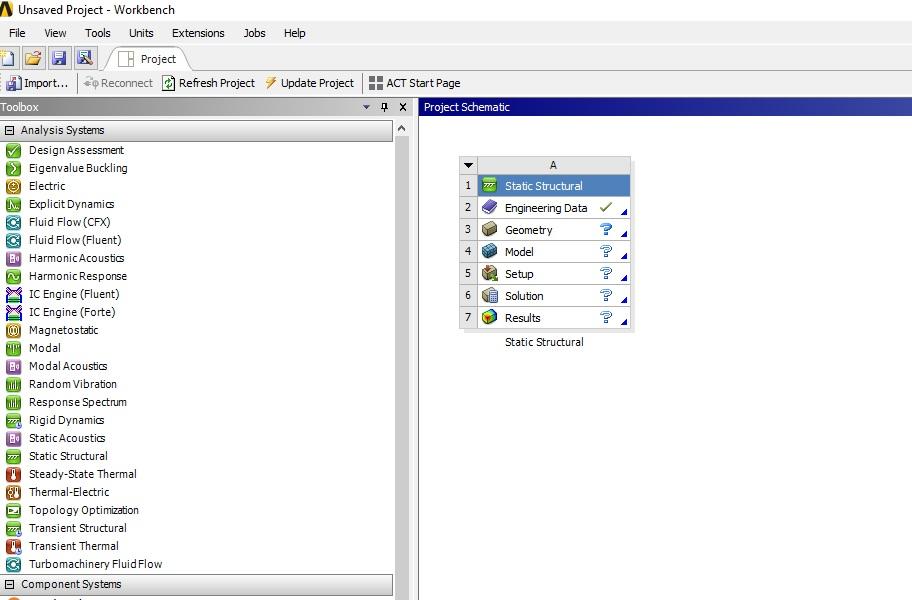The width and height of the screenshot is (912, 600).
Task: Close the Toolbox panel
Action: click(x=402, y=107)
